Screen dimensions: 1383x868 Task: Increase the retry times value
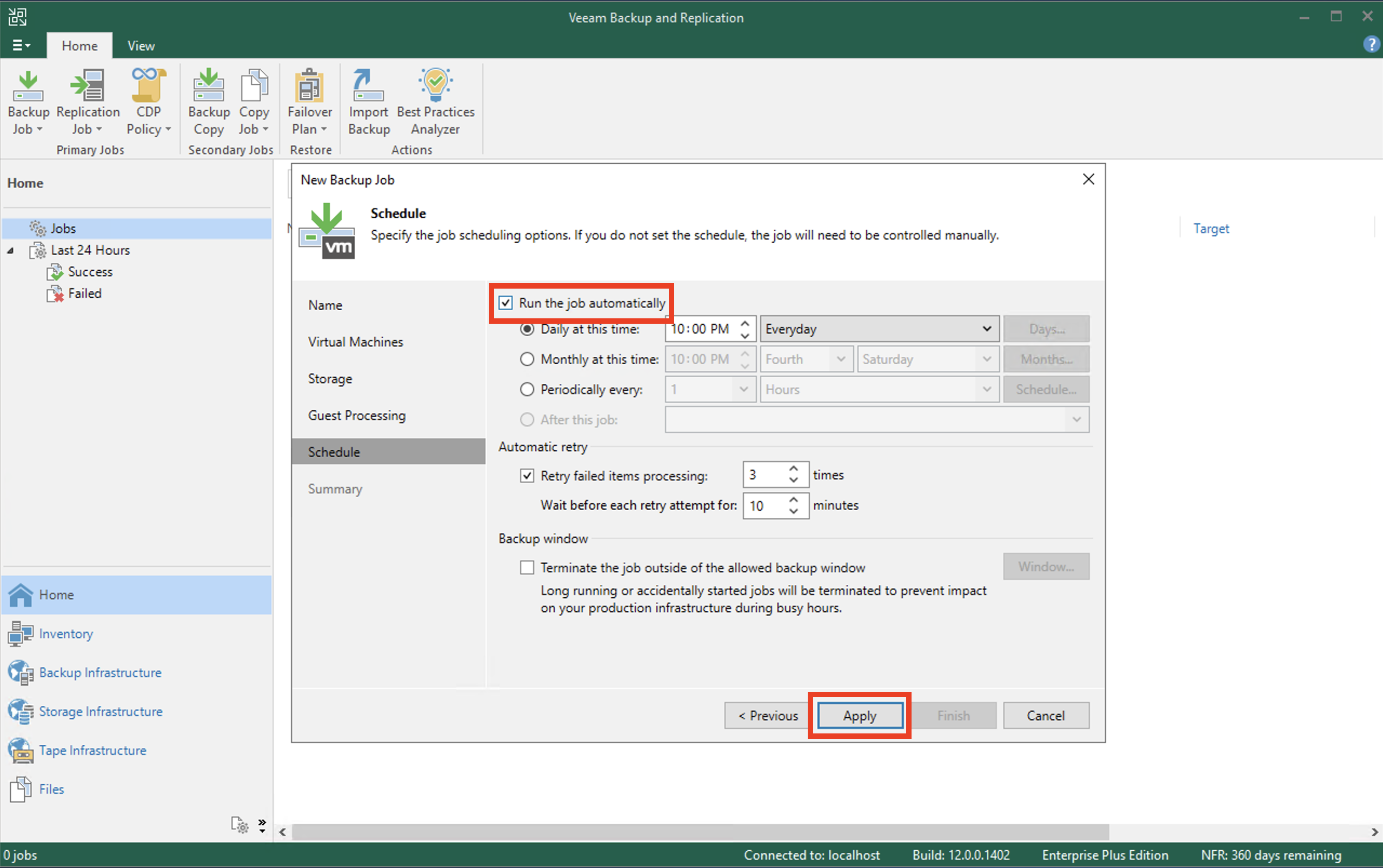click(x=793, y=469)
